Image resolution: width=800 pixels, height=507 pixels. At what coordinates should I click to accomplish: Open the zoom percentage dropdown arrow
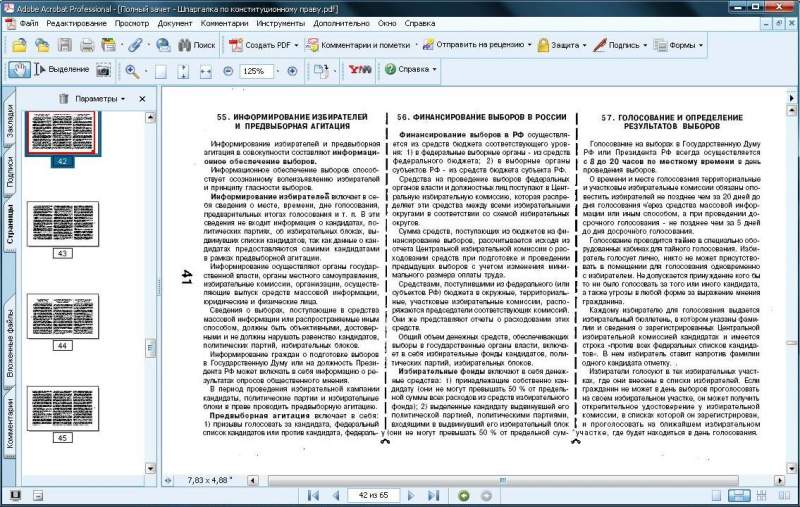coord(278,71)
